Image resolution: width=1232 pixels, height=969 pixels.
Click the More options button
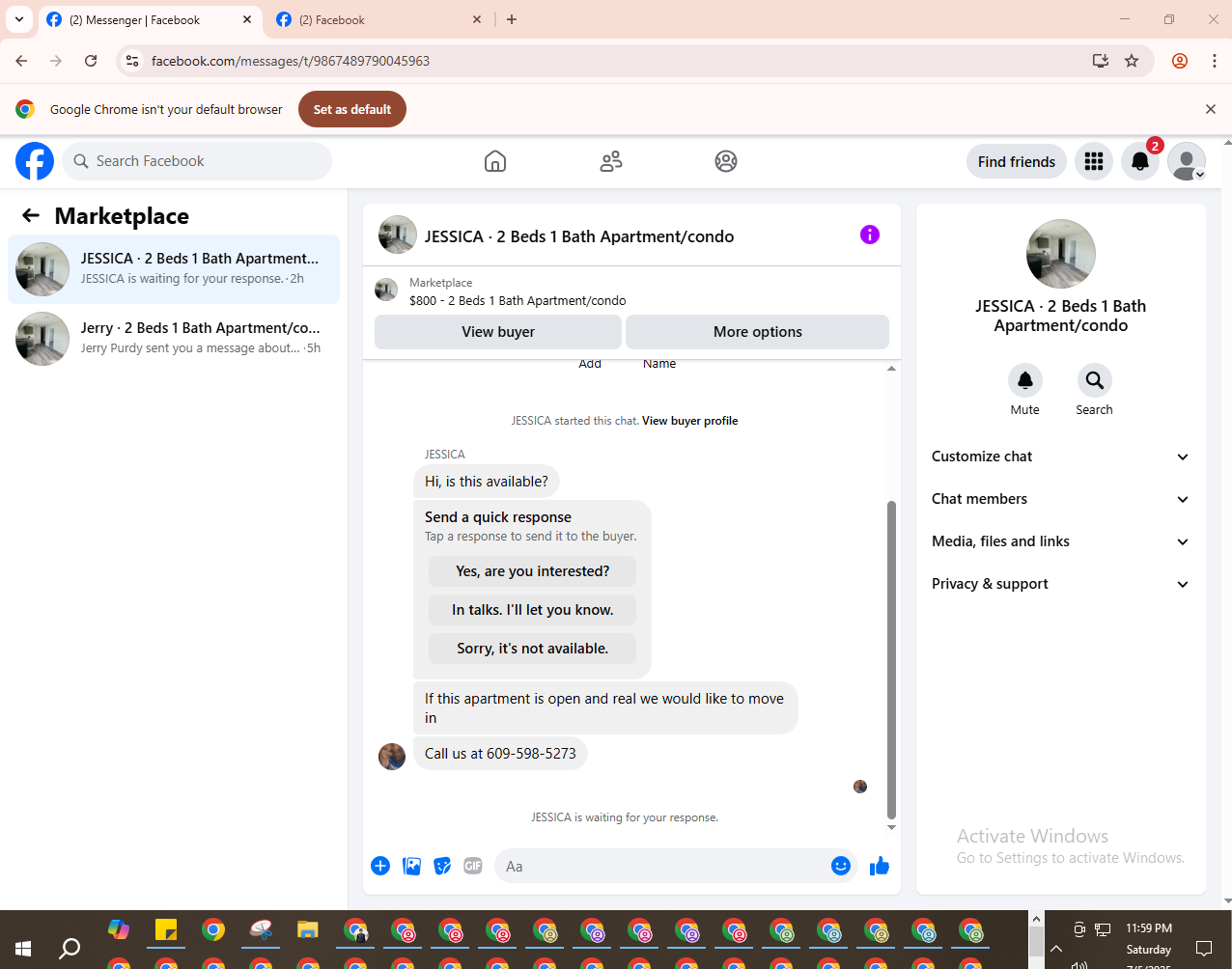pos(758,331)
